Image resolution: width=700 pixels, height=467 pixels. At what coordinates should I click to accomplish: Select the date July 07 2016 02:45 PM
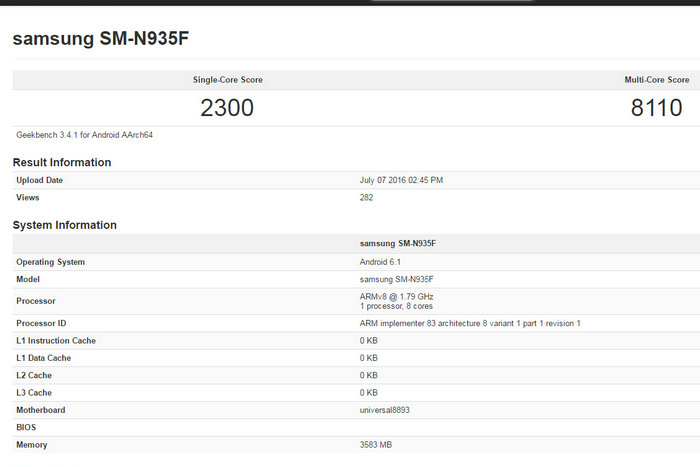pos(401,180)
